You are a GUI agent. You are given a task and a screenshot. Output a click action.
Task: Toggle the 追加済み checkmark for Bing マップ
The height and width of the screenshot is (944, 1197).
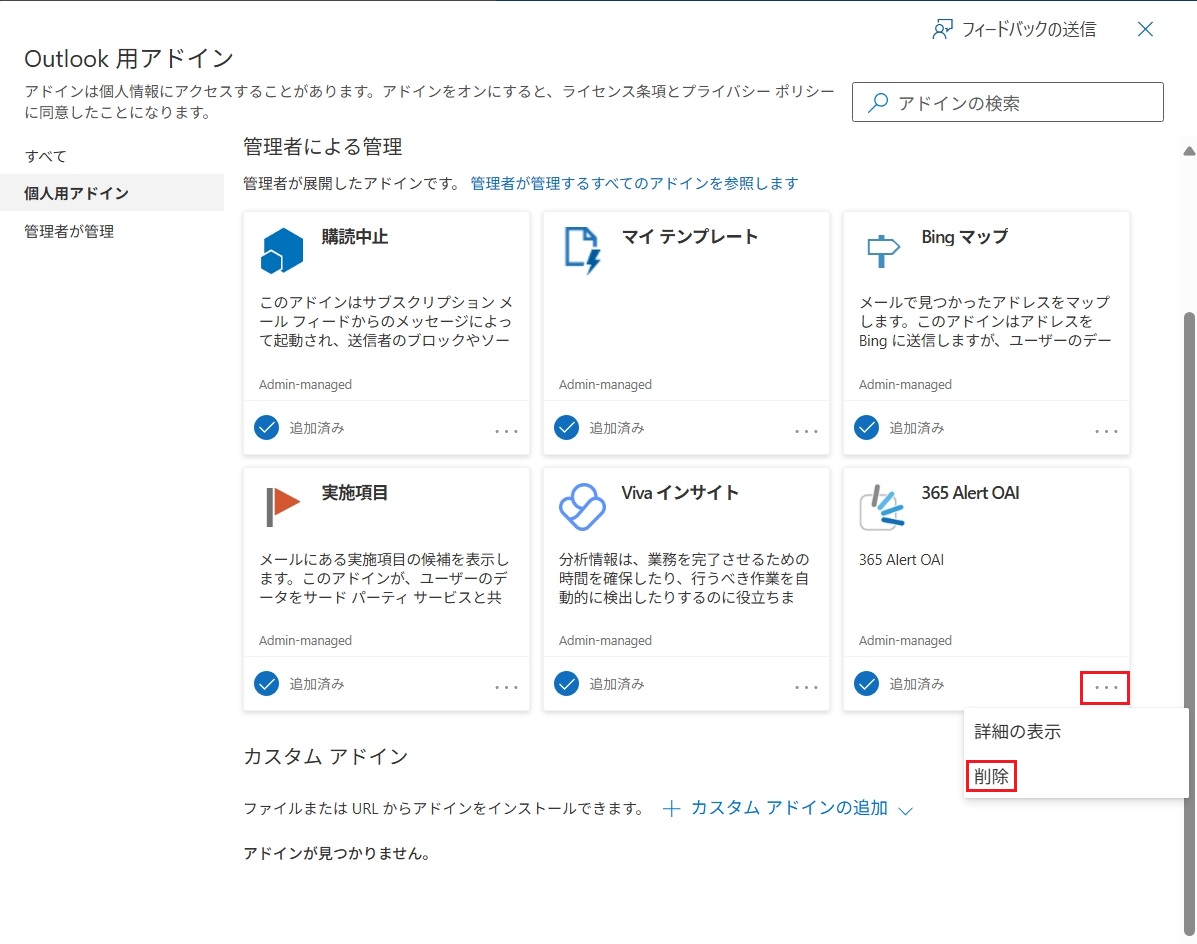coord(866,428)
